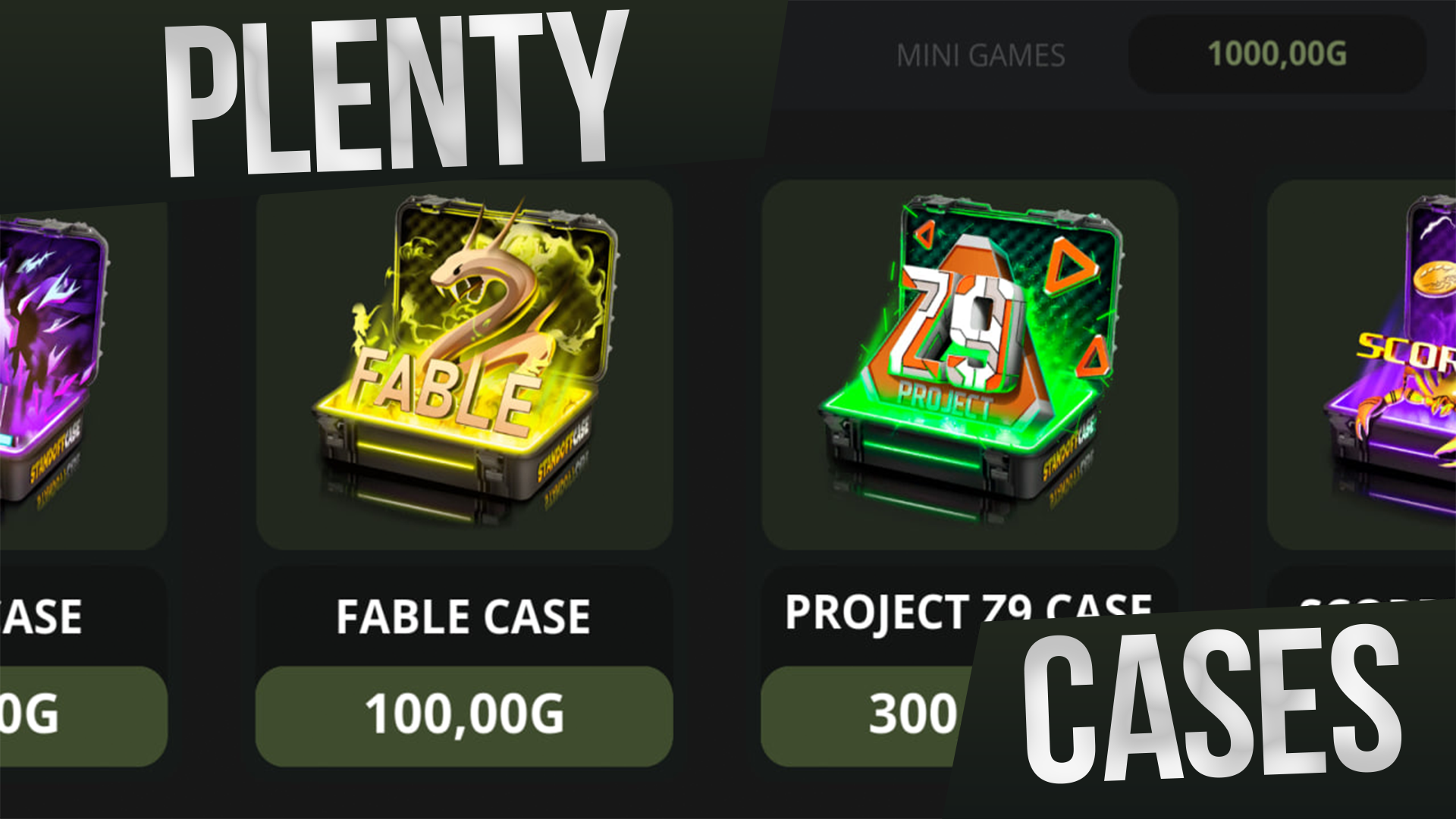This screenshot has width=1456, height=819.
Task: Click the cut-off ASE case title at left
Action: click(x=41, y=617)
